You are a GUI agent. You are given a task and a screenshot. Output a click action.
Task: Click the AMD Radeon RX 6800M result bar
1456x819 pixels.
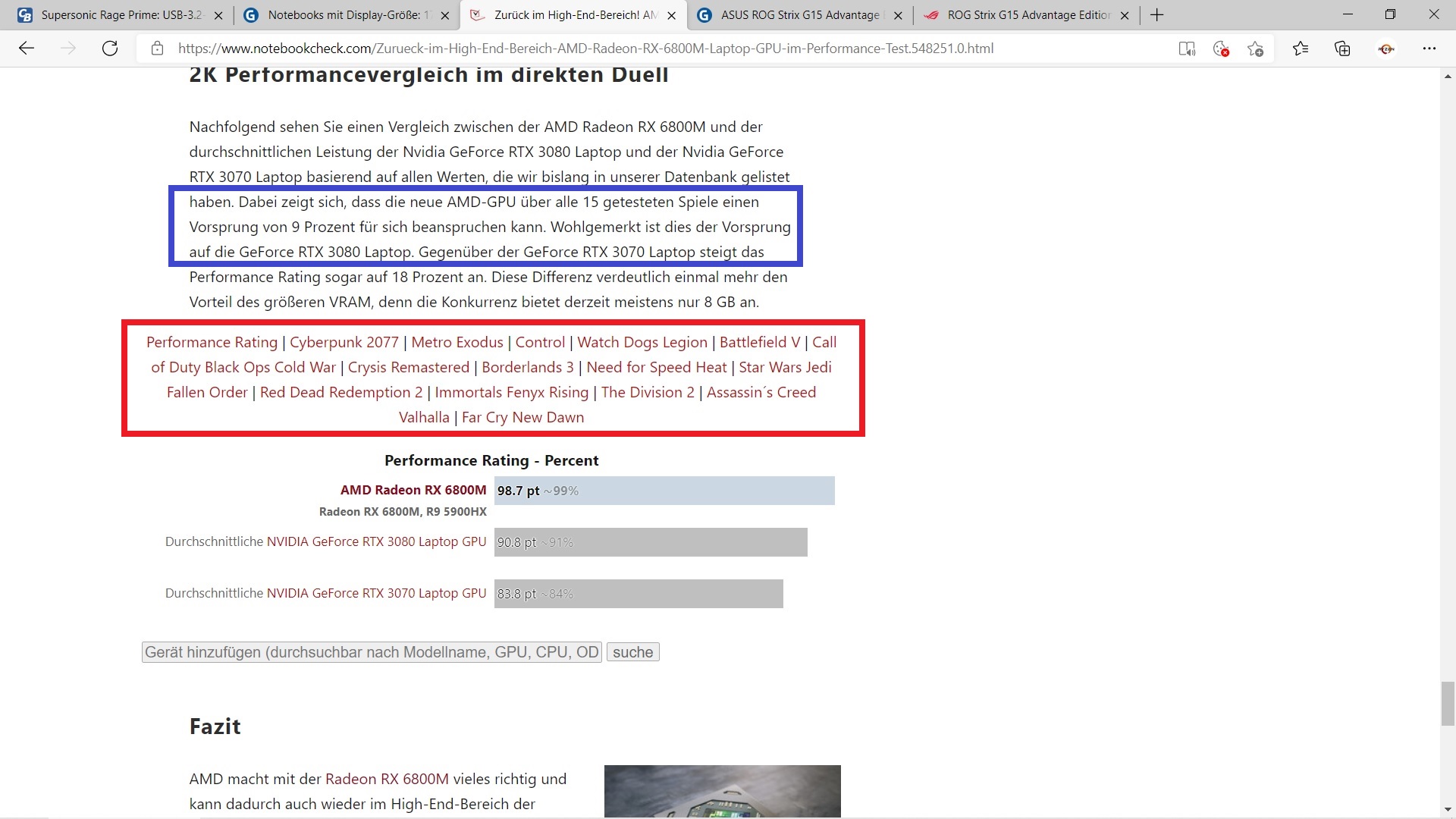click(x=664, y=491)
